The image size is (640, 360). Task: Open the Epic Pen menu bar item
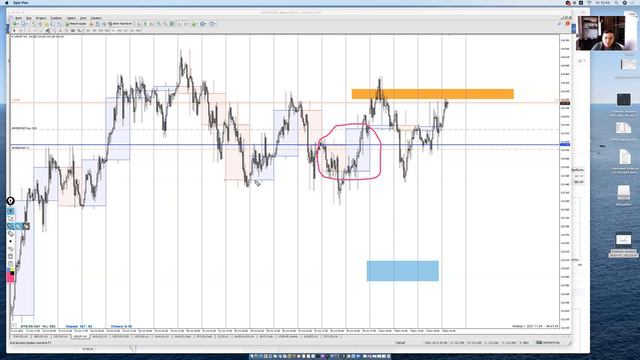coord(20,3)
